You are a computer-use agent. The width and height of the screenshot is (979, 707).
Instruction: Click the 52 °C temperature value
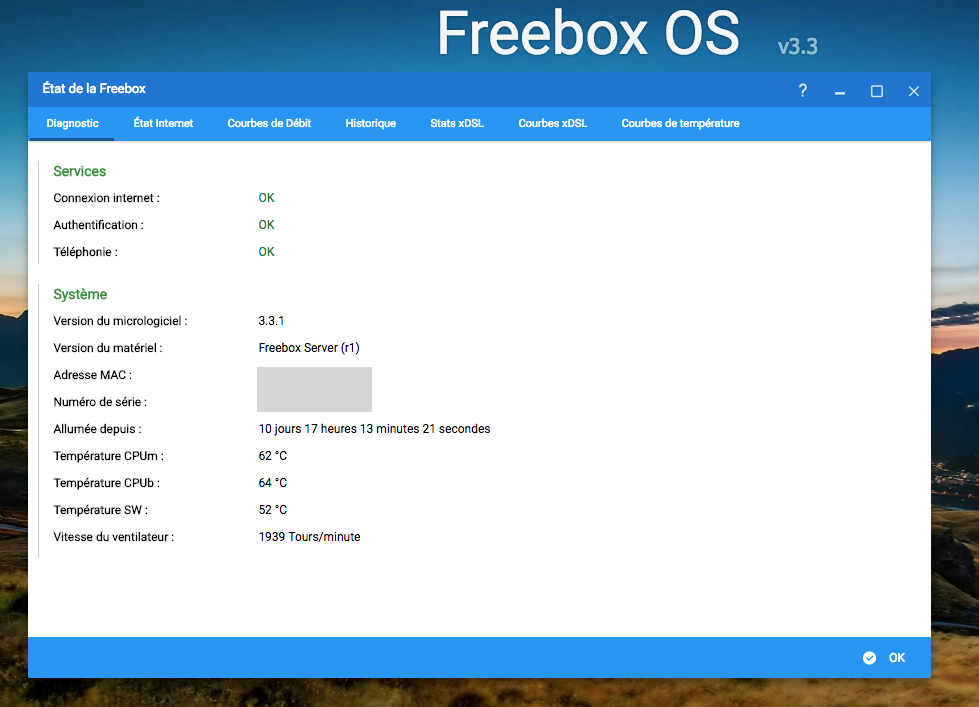click(273, 510)
